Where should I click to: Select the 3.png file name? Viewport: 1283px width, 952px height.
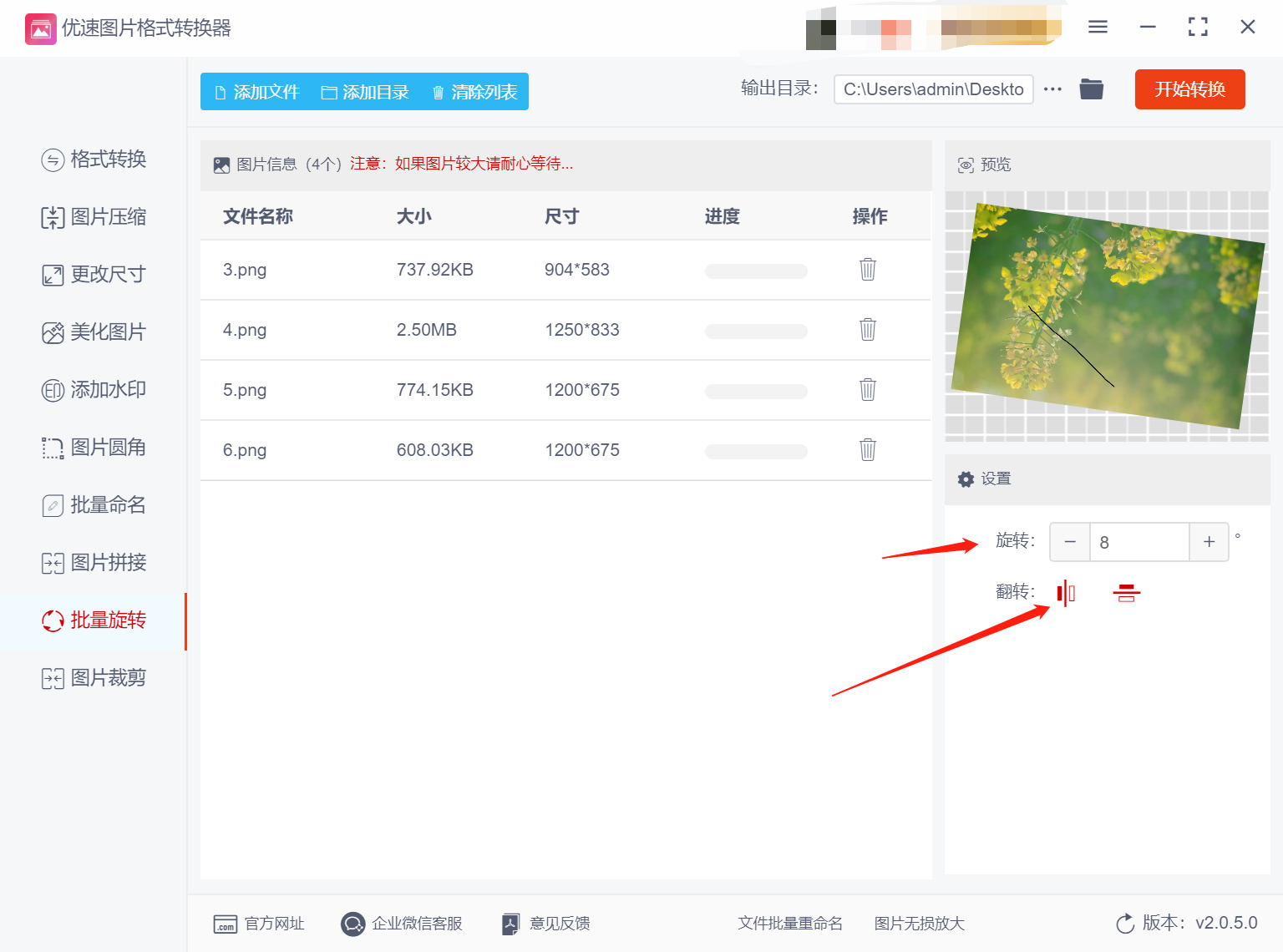(x=245, y=270)
